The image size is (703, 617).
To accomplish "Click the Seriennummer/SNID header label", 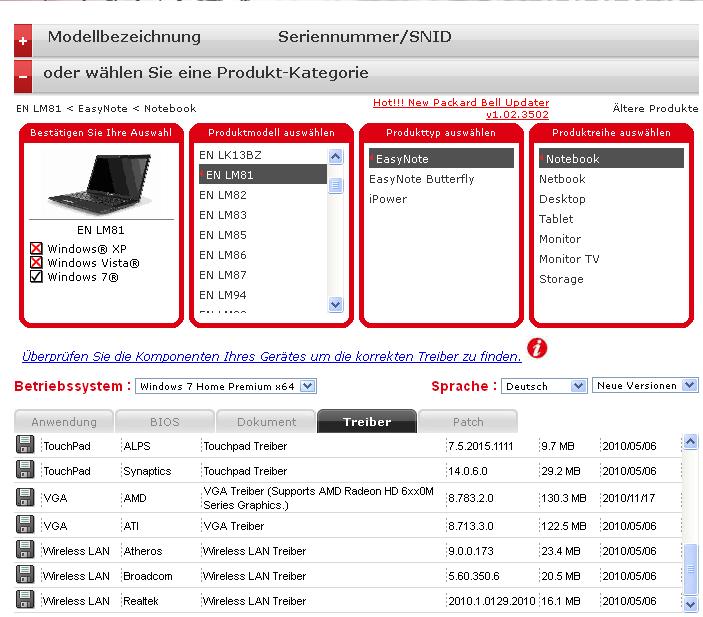I will pyautogui.click(x=365, y=37).
